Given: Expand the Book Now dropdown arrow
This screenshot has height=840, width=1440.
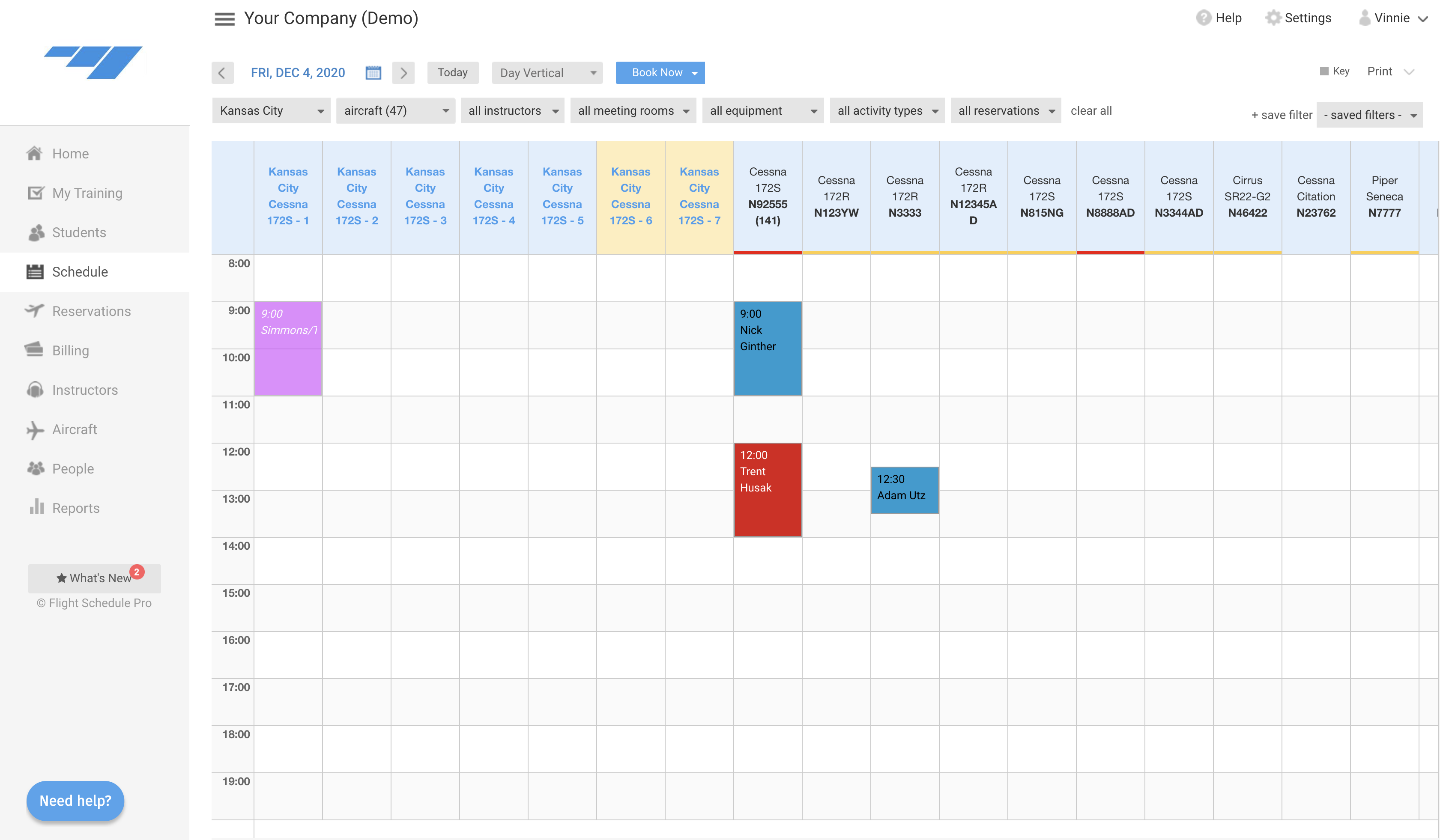Looking at the screenshot, I should click(694, 73).
